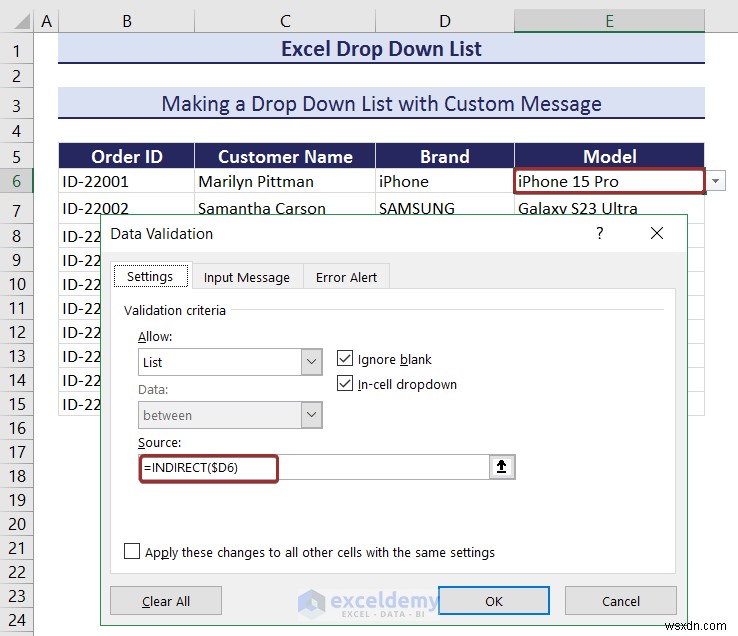Screen dimensions: 738x636
Task: Select row 13 header
Action: point(16,356)
